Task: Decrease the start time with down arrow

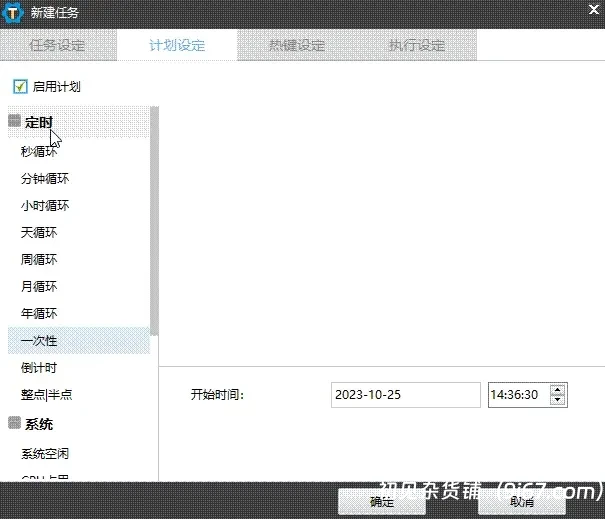Action: (558, 400)
